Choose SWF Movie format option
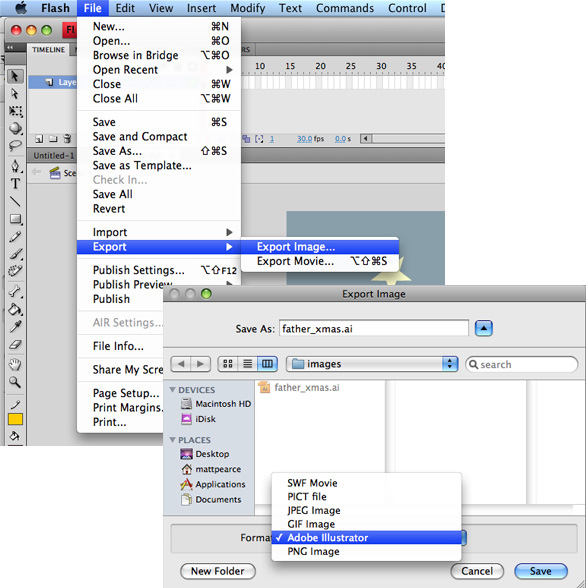586x588 pixels. coord(367,483)
